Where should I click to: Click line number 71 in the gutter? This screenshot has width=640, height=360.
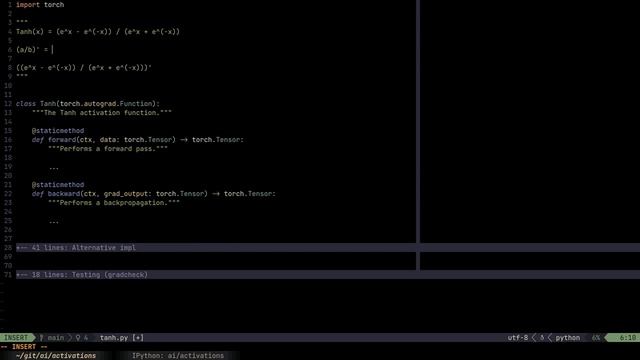(8, 275)
